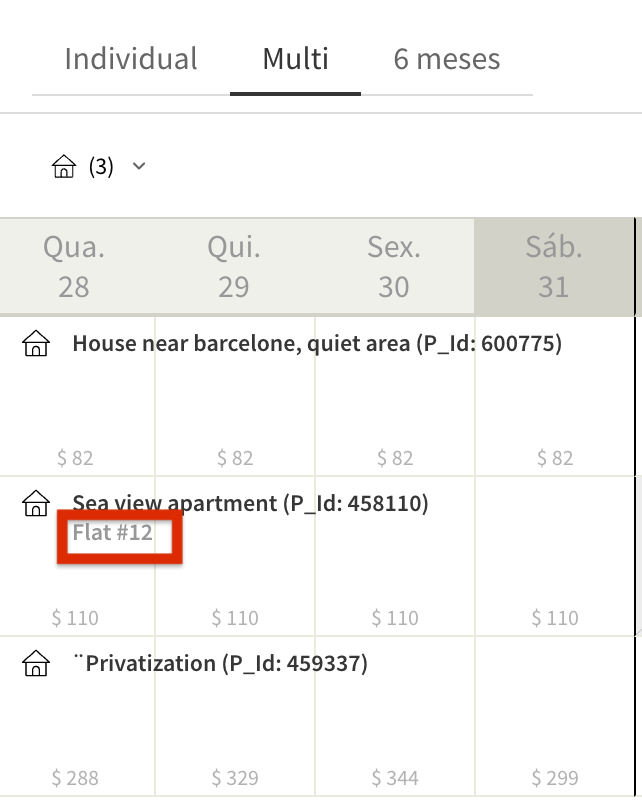Click the house icon beside Sea view apartment
The image size is (642, 812).
click(34, 504)
